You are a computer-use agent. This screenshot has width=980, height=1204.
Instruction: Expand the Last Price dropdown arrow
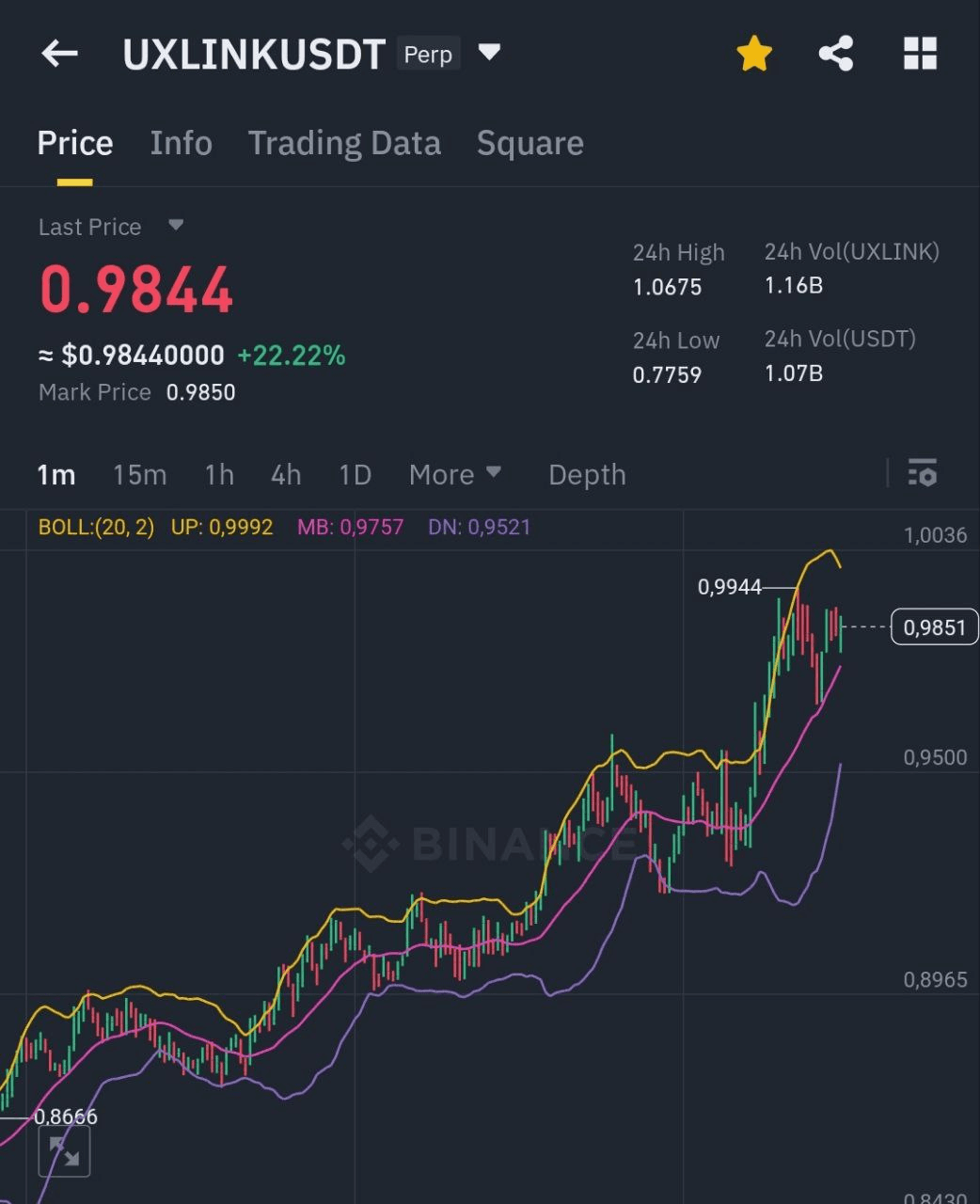pos(176,226)
